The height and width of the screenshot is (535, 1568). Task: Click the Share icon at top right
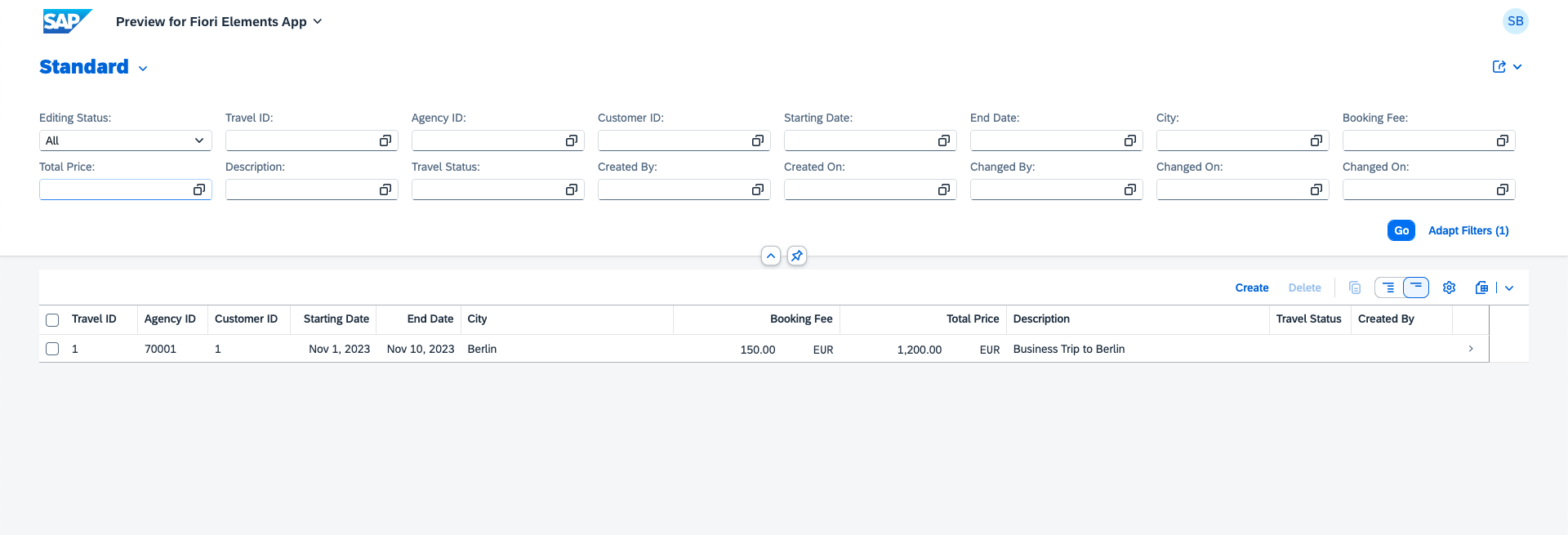tap(1499, 67)
